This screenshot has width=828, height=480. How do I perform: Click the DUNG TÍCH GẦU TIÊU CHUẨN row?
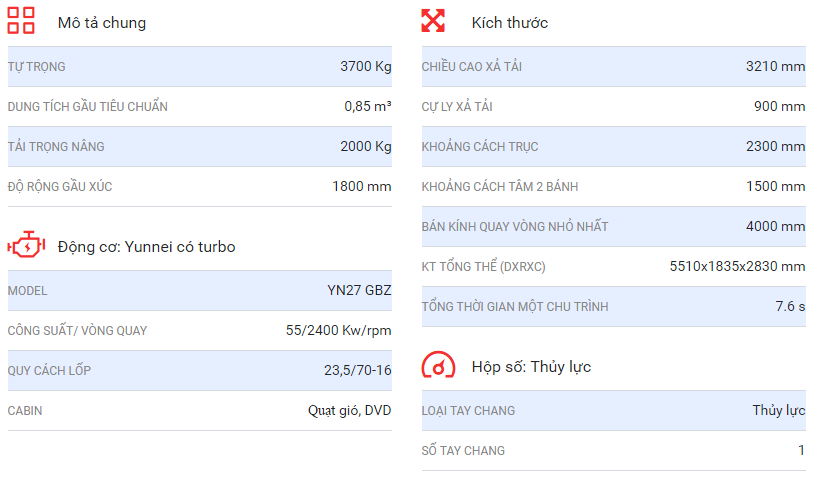pyautogui.click(x=88, y=107)
